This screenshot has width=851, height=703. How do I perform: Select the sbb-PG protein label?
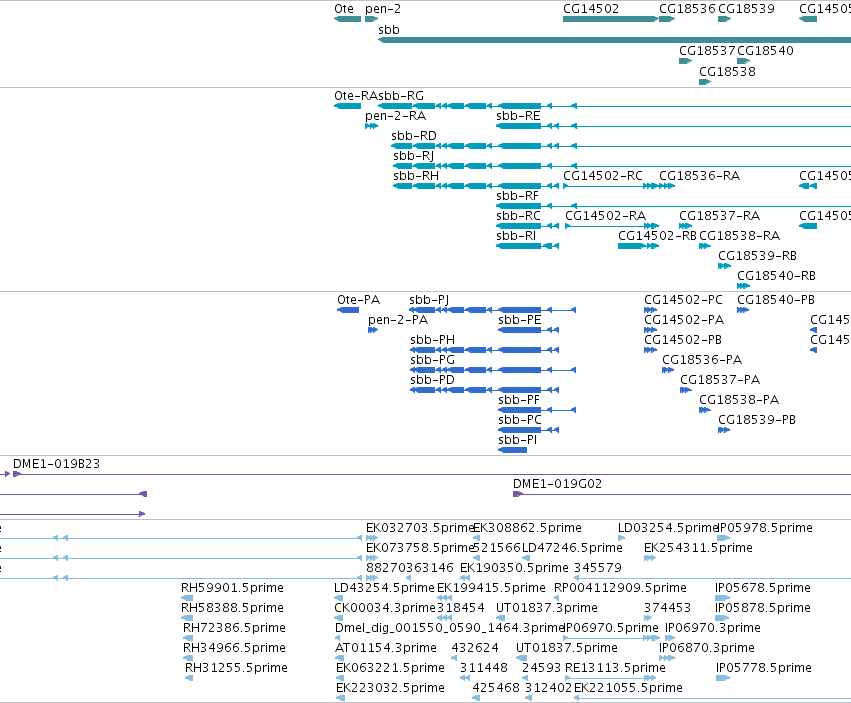[433, 360]
